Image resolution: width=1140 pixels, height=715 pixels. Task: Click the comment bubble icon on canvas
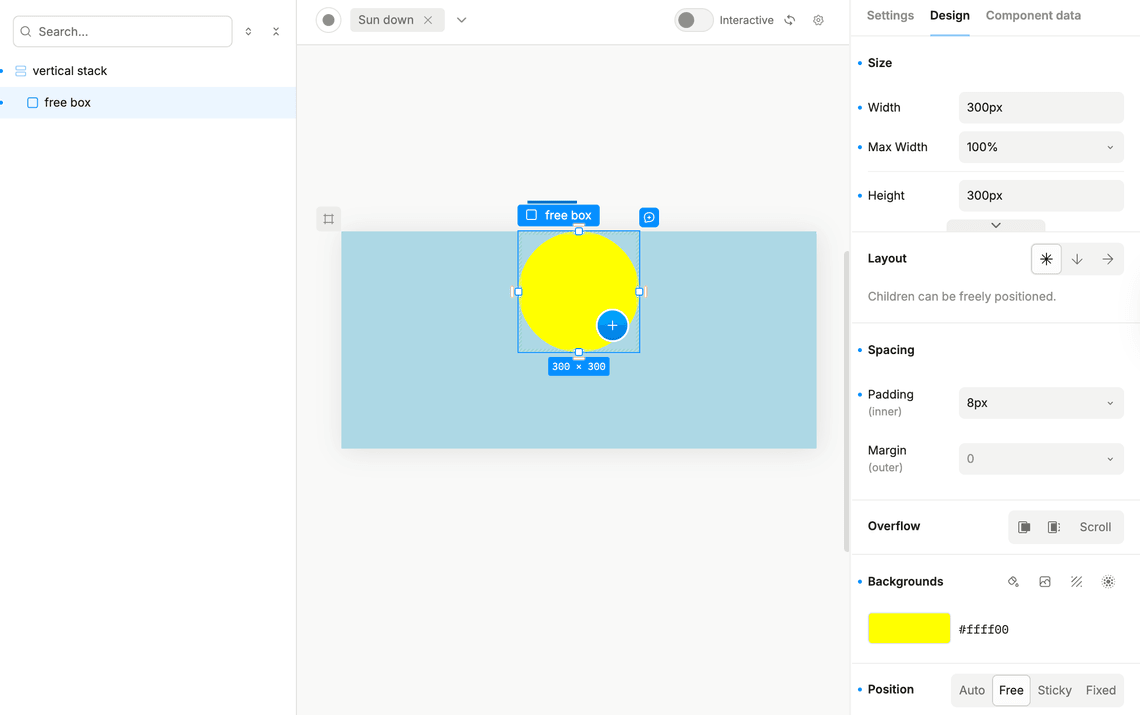tap(649, 217)
